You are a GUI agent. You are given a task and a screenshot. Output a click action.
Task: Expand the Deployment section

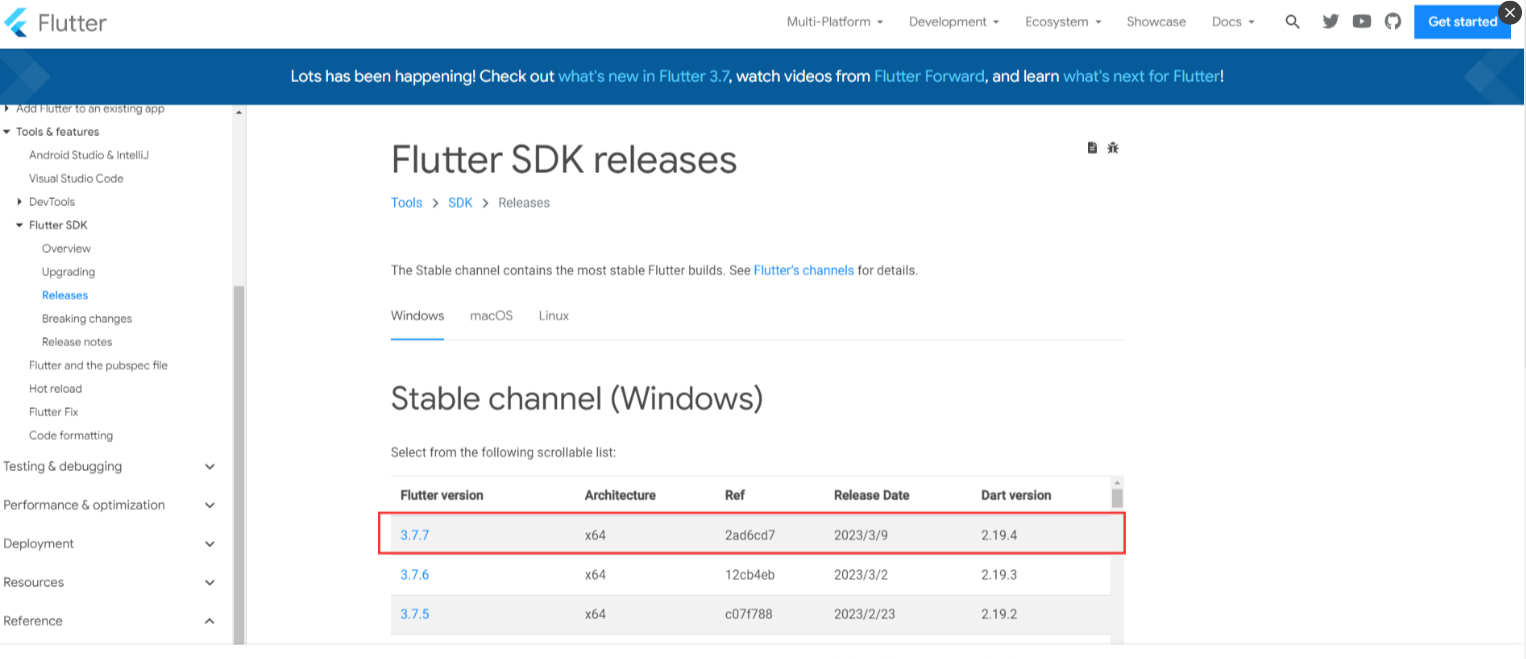(x=109, y=544)
